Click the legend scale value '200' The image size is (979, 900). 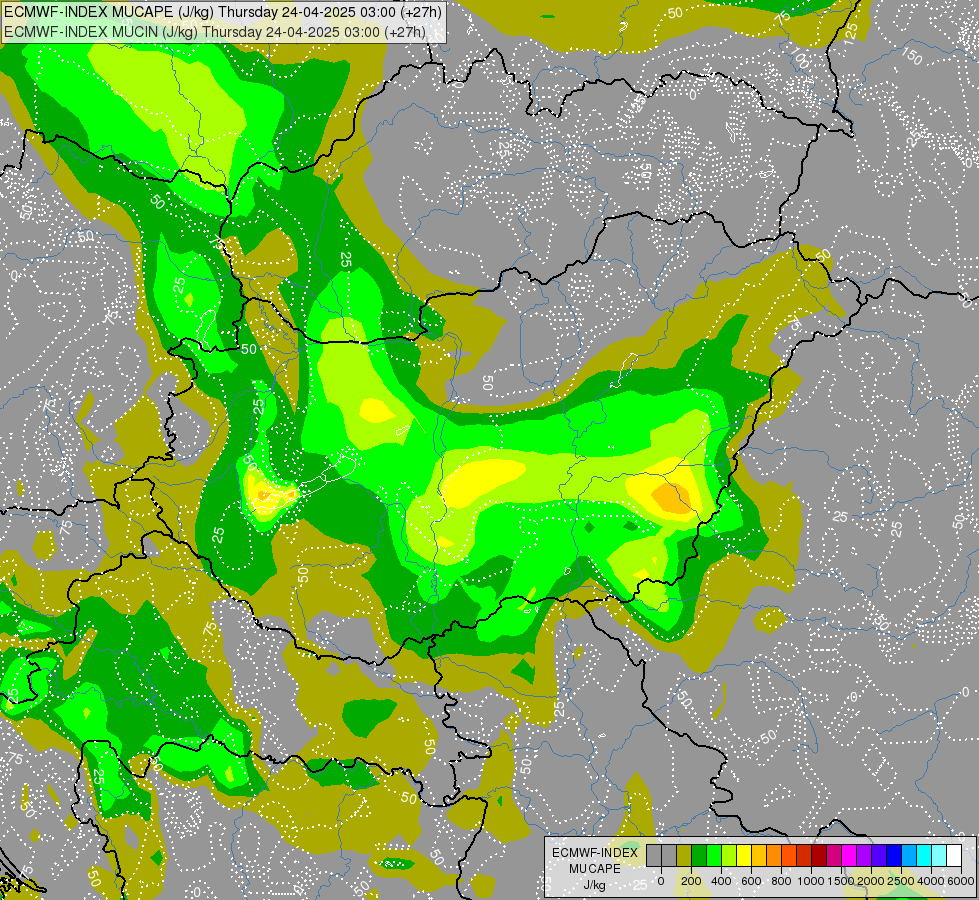coord(691,881)
